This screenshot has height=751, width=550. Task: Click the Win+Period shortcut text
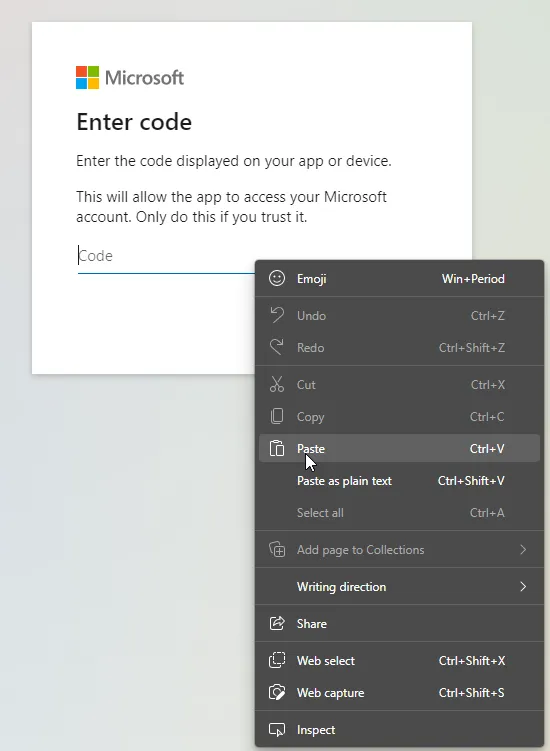473,279
